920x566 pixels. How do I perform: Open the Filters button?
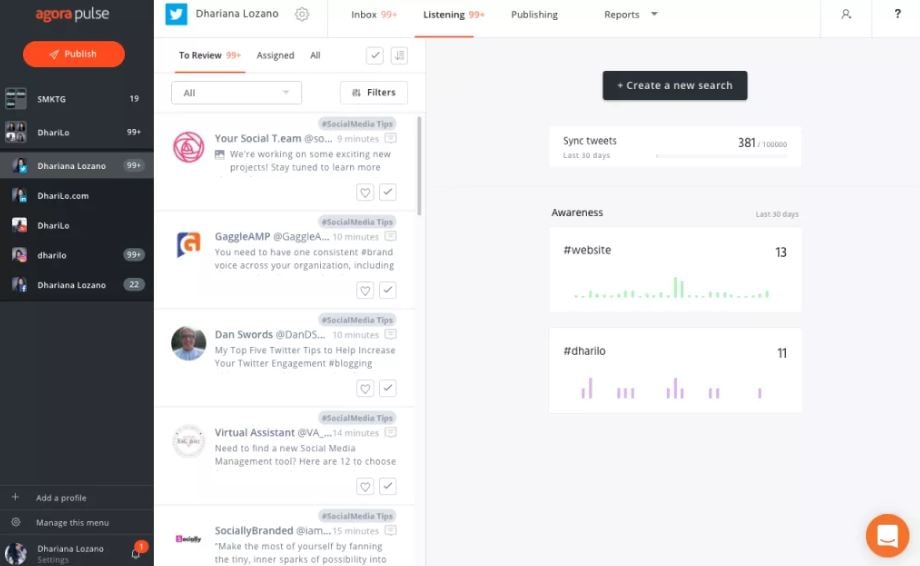(374, 93)
